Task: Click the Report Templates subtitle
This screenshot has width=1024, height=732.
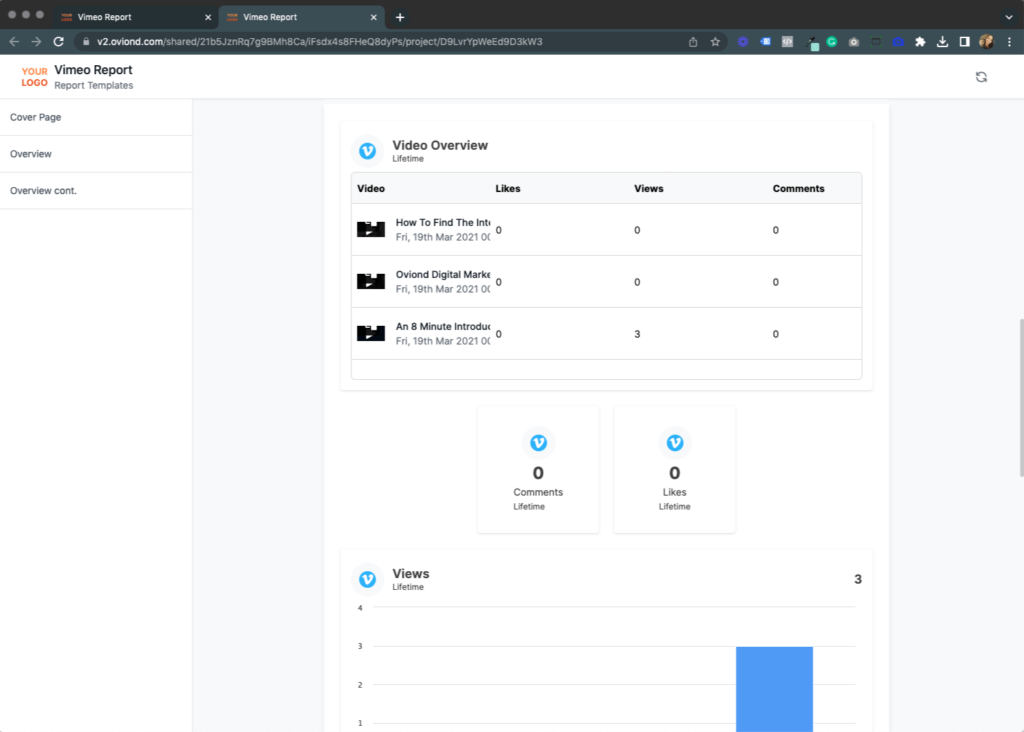Action: click(93, 86)
